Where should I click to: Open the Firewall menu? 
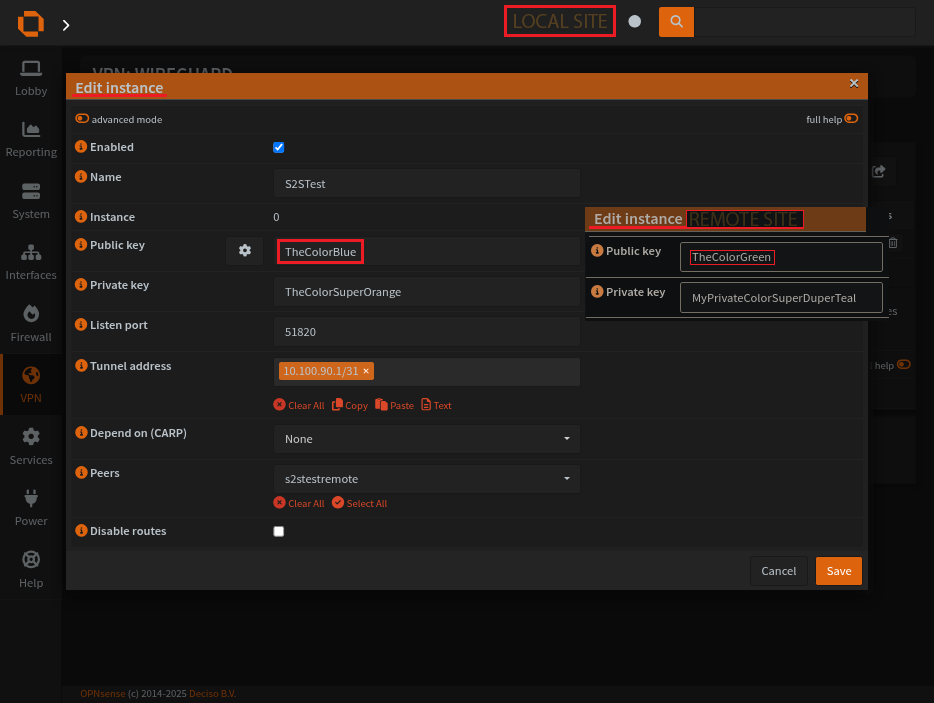tap(31, 324)
